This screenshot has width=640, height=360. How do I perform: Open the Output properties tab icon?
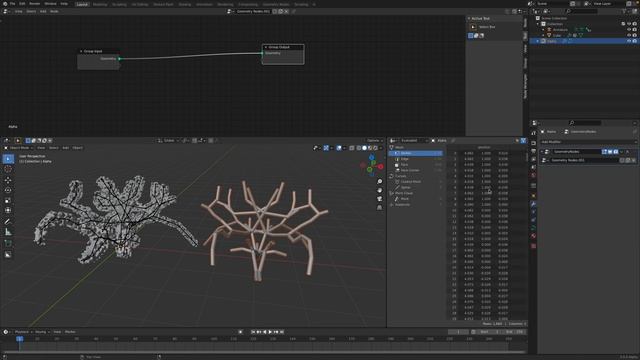pyautogui.click(x=533, y=151)
